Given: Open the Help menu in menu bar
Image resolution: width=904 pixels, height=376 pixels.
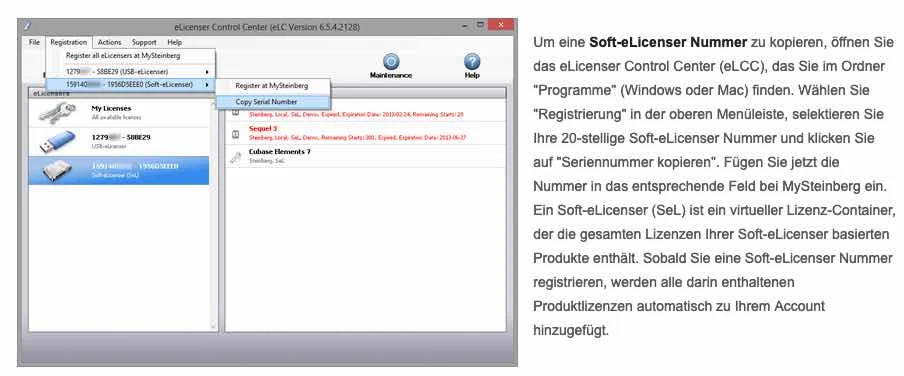Looking at the screenshot, I should (175, 42).
